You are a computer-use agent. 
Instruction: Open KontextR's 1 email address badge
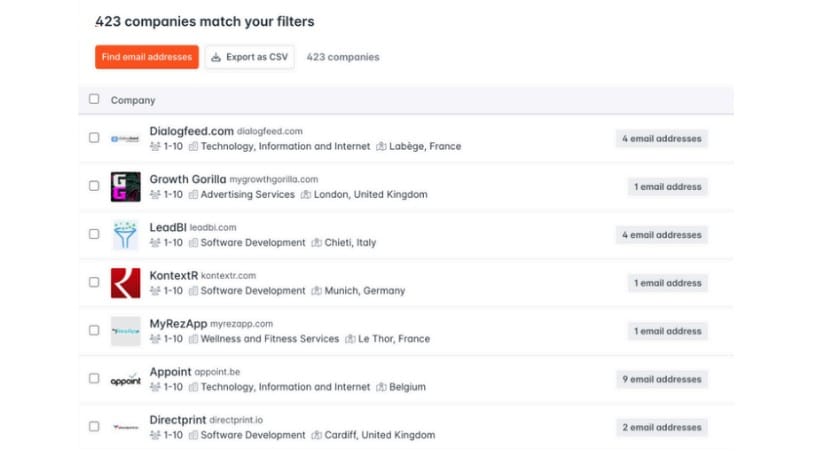click(668, 283)
